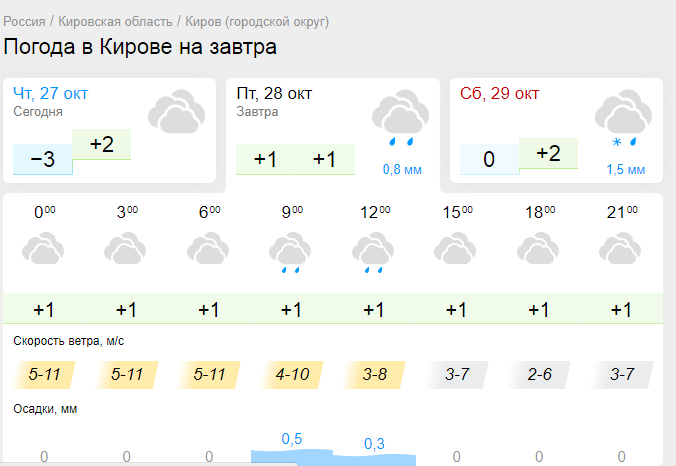Click the cloud icon at 6:00
Viewport: 676px width, 466px height.
coord(209,250)
